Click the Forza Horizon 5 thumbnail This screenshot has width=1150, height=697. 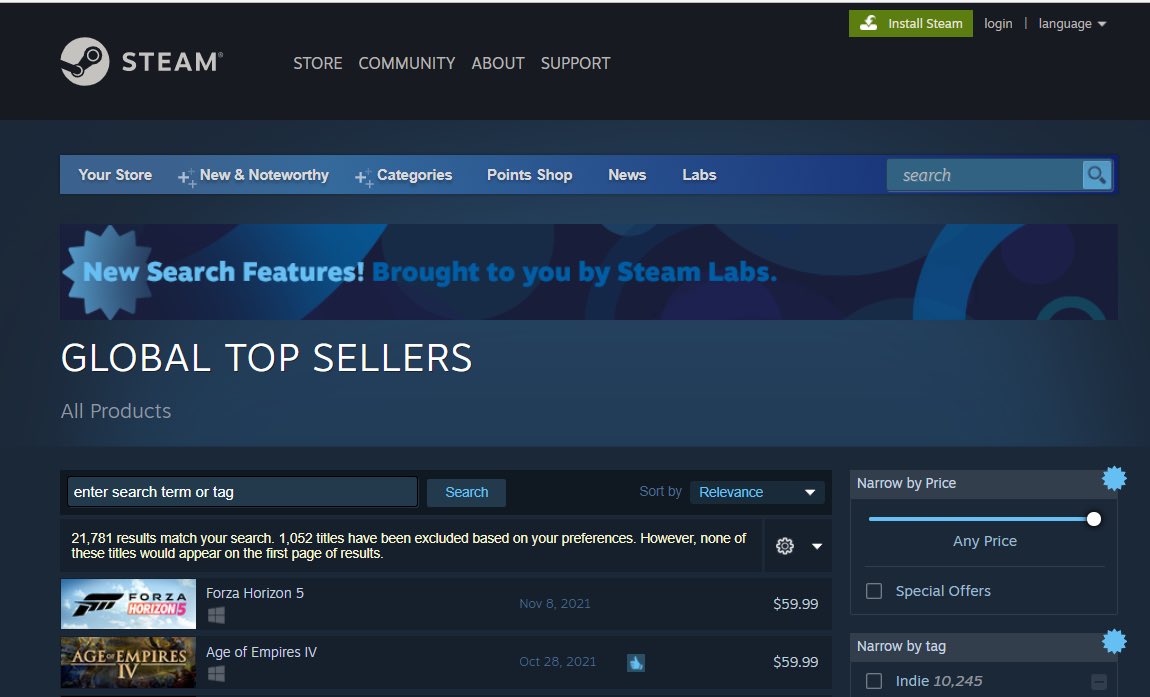(128, 604)
